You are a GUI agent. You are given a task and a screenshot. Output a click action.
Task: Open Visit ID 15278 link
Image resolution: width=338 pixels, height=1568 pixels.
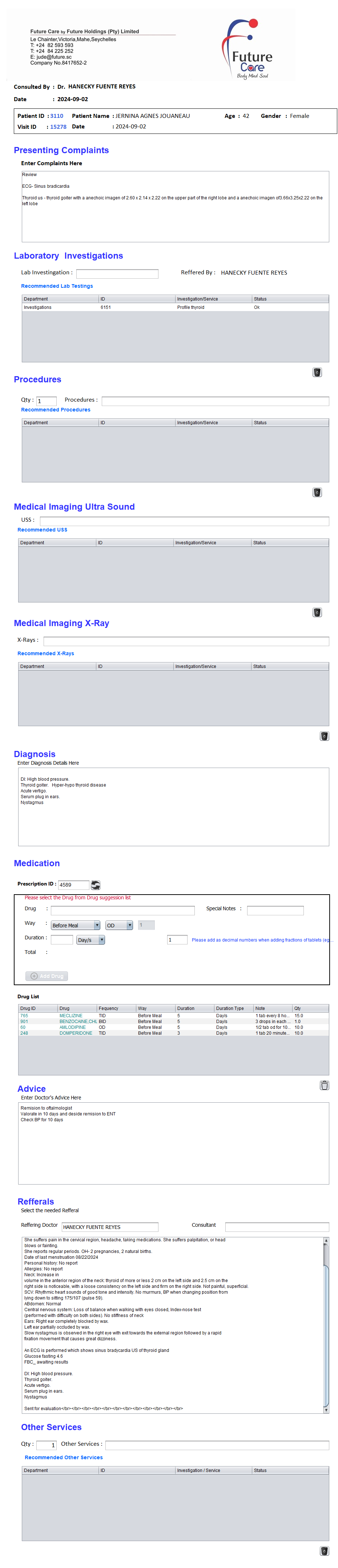coord(59,127)
